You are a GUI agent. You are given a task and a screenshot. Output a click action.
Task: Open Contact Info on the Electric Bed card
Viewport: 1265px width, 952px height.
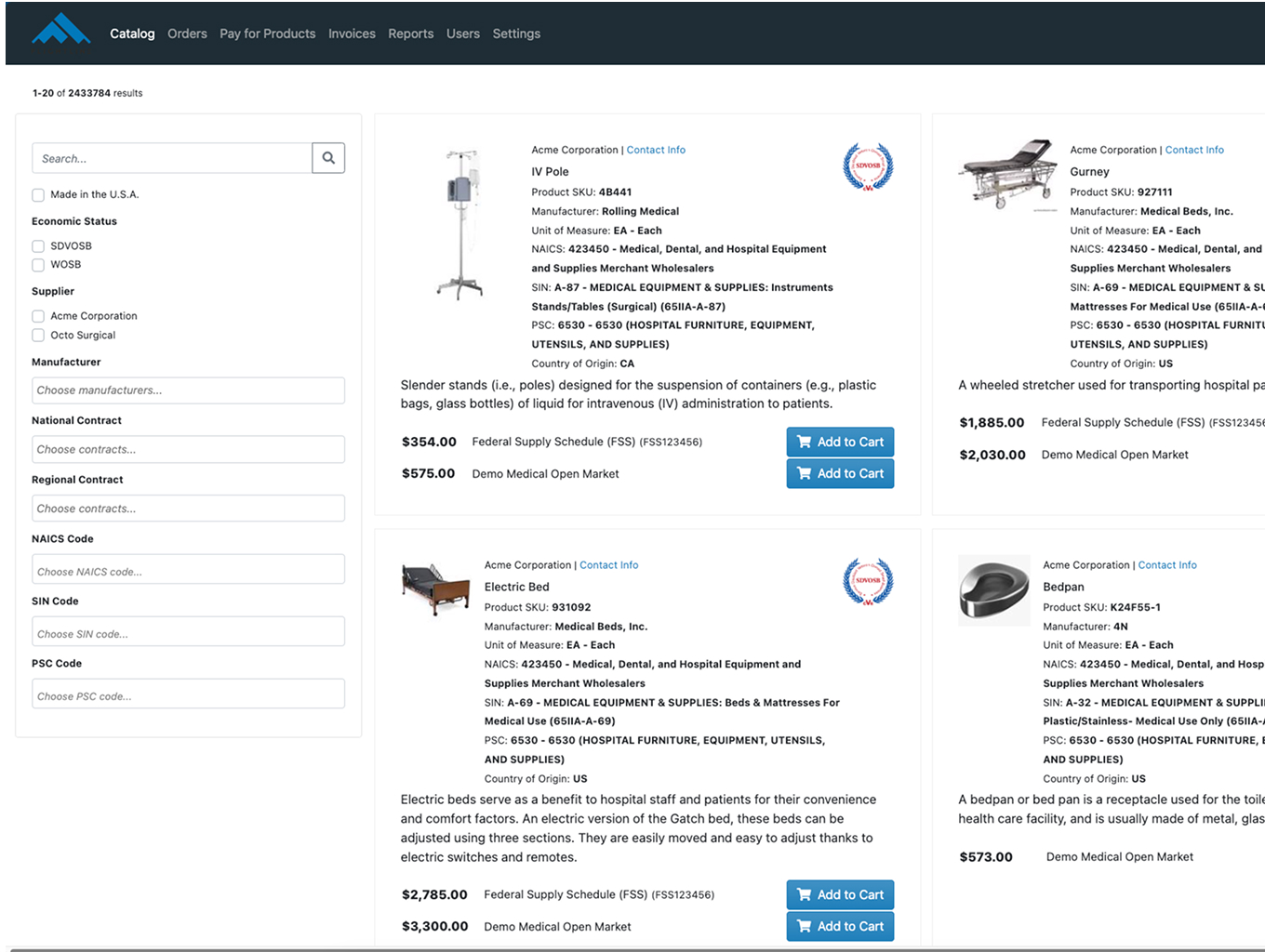coord(609,565)
